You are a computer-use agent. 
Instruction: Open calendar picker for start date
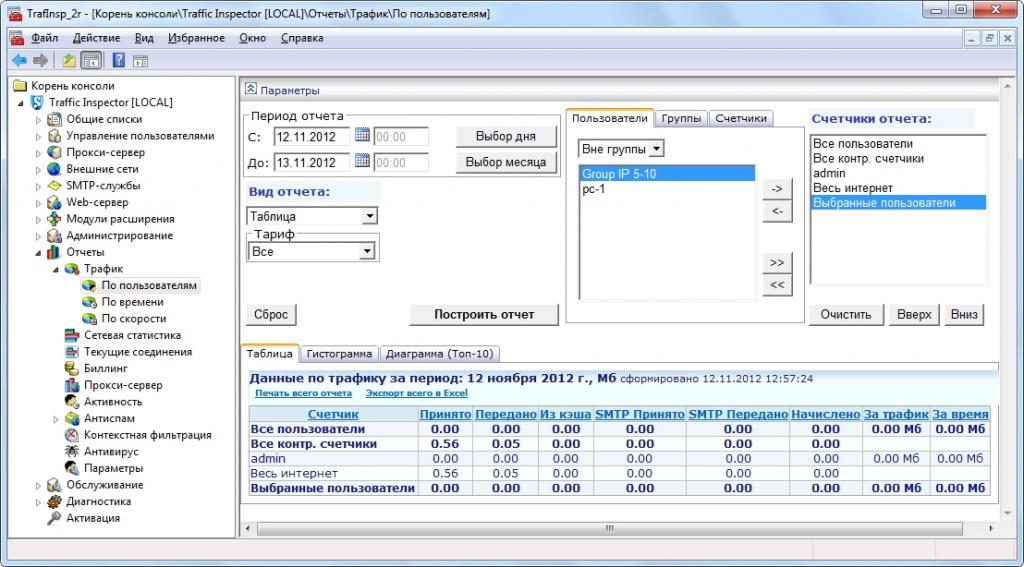(362, 136)
